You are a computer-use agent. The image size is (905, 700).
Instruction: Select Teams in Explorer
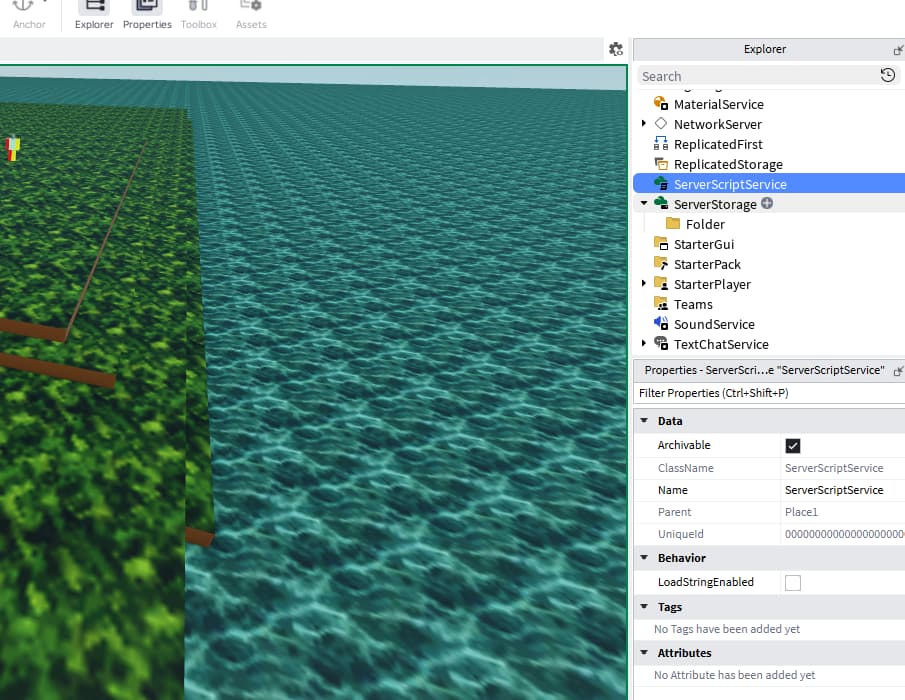point(693,304)
